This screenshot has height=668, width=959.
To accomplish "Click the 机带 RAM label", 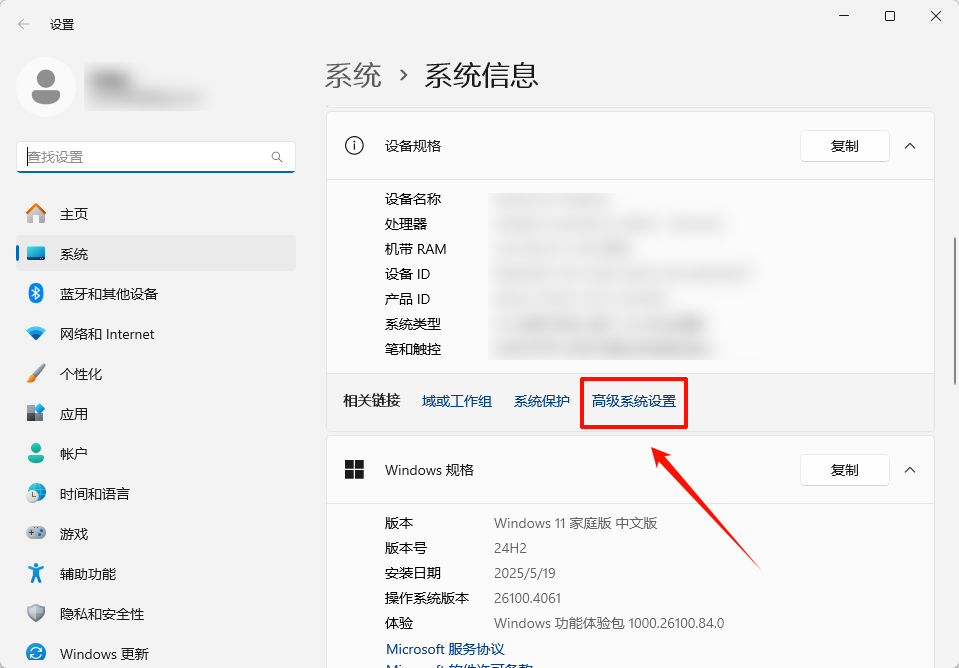I will point(415,249).
